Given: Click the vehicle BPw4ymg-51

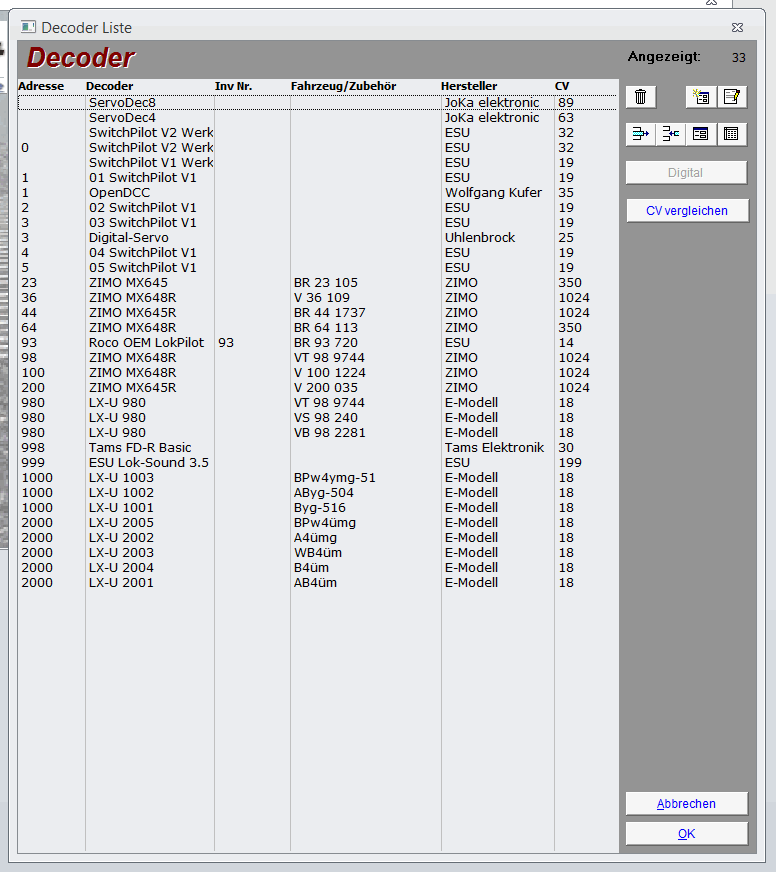Looking at the screenshot, I should click(x=335, y=478).
